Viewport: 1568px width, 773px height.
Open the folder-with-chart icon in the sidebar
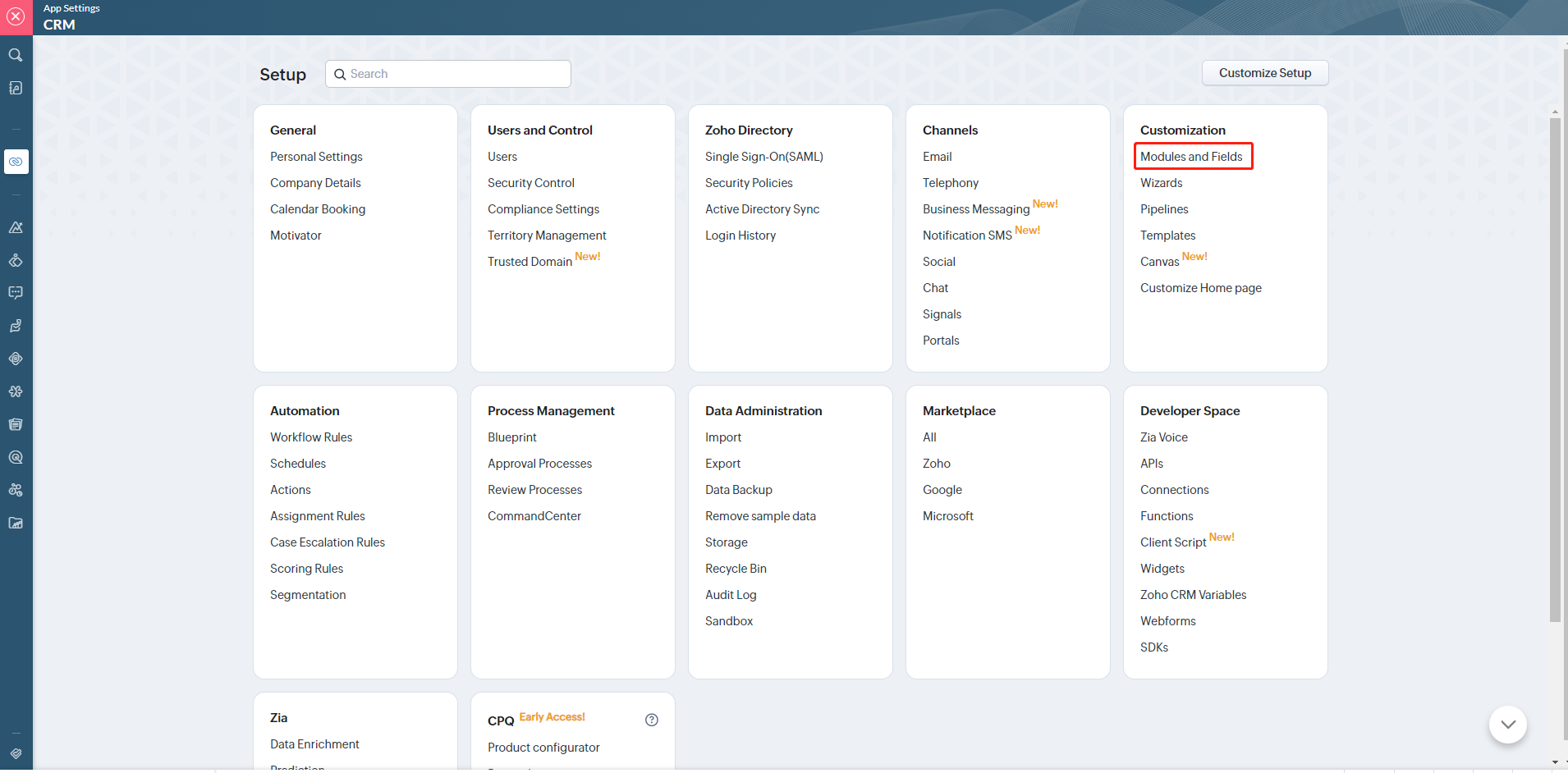click(16, 523)
